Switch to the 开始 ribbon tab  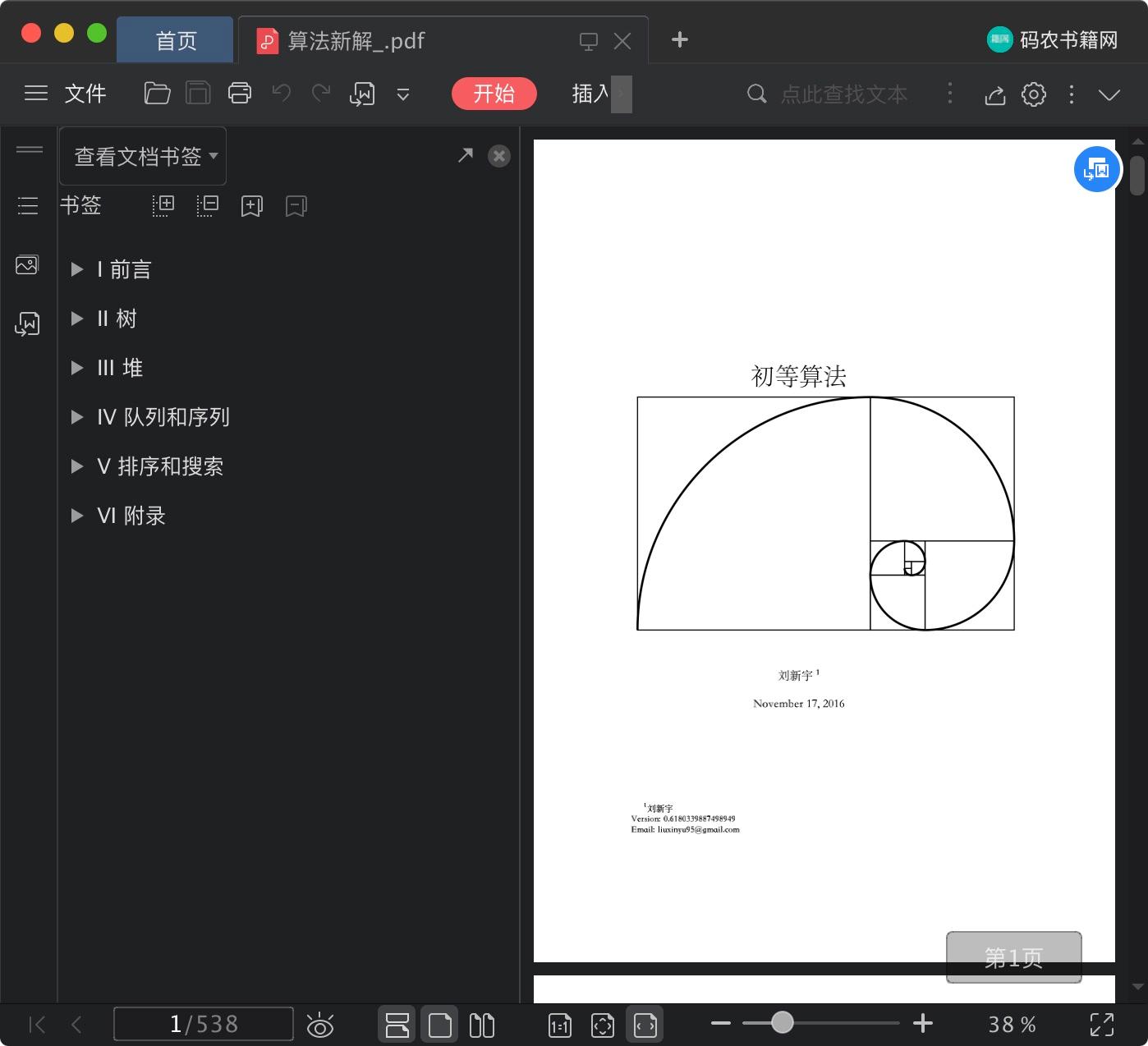point(494,94)
